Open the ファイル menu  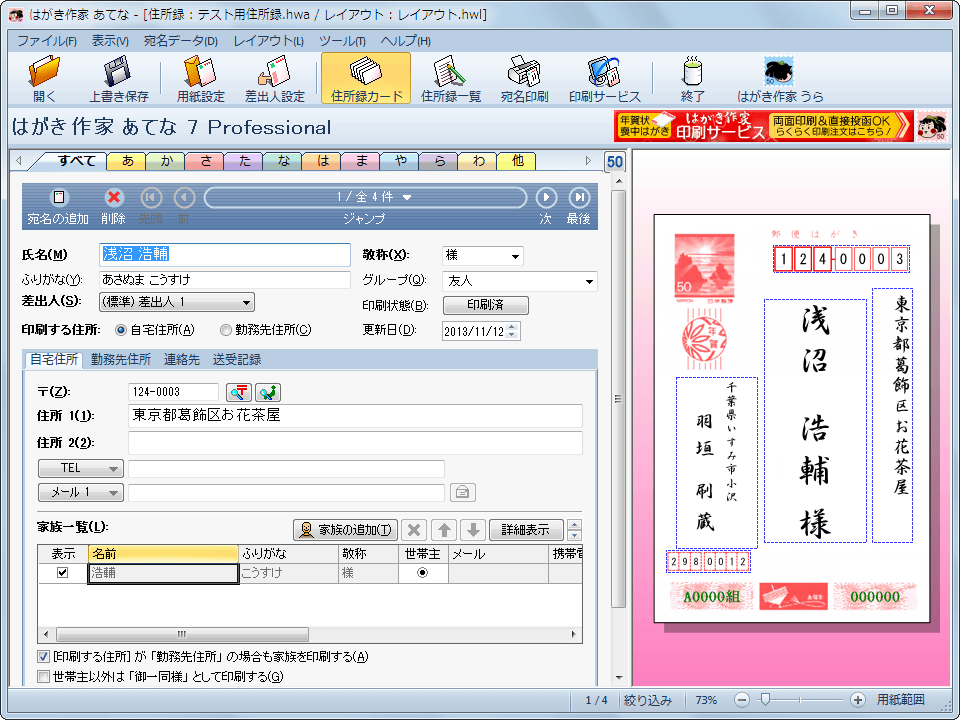pyautogui.click(x=47, y=41)
